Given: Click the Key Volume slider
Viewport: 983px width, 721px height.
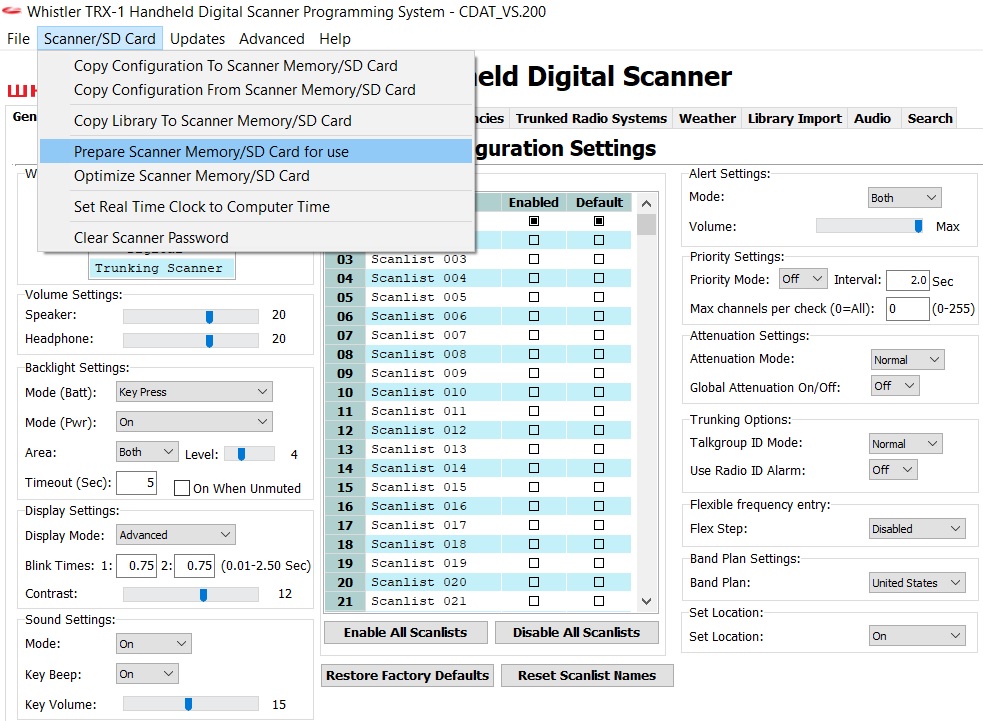Looking at the screenshot, I should pos(191,704).
